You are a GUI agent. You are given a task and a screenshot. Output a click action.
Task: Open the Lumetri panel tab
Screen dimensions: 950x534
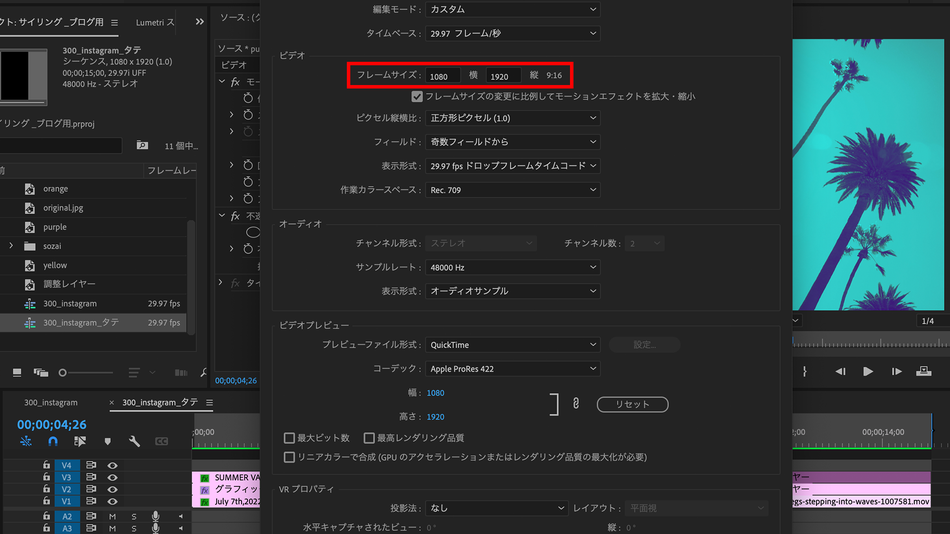[154, 22]
